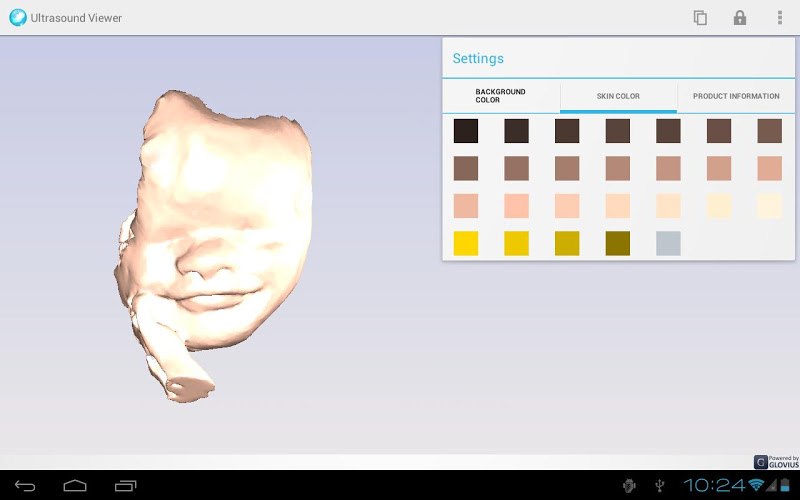Choose the second yellow gold swatch

click(x=516, y=243)
